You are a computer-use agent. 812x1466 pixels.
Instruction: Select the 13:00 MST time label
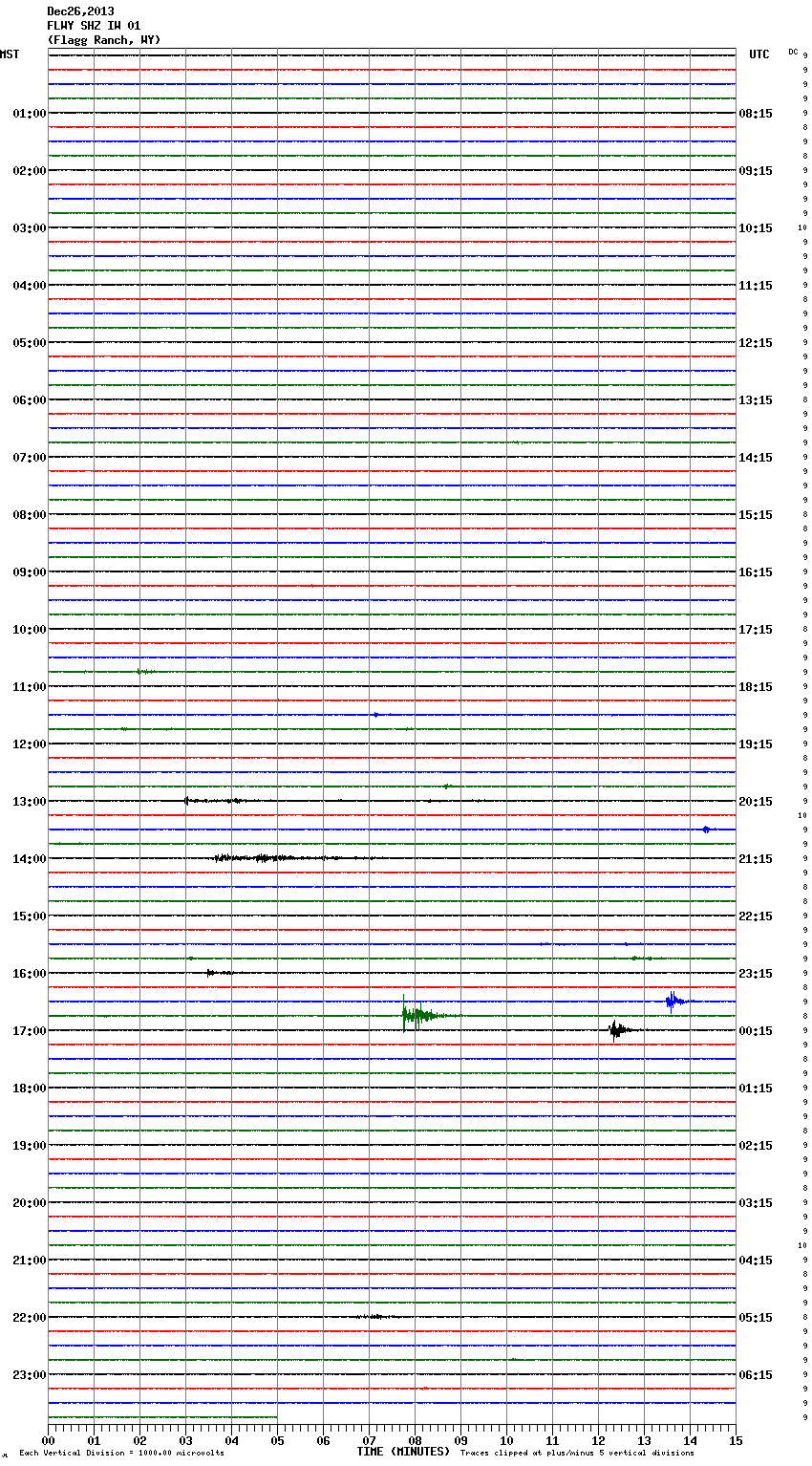(29, 802)
